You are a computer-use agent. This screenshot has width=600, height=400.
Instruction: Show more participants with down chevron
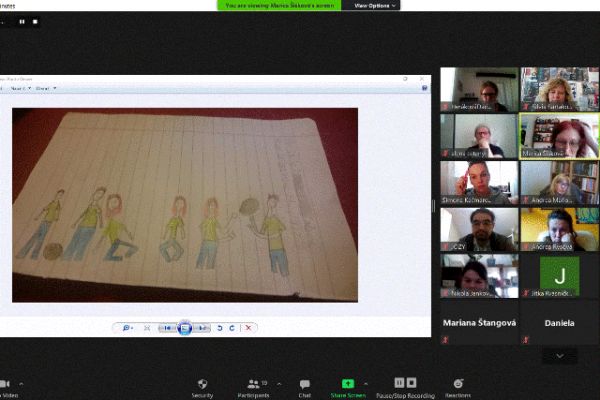tap(559, 355)
